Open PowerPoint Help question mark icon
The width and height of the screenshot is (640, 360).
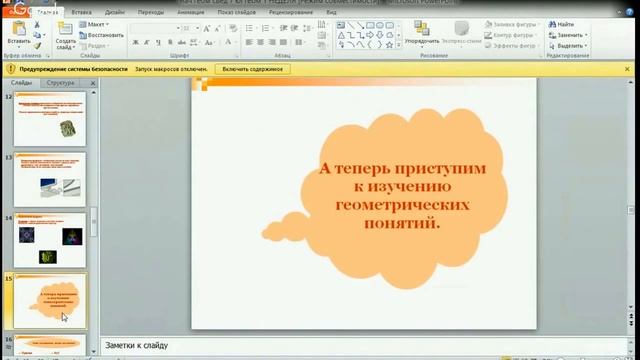tap(630, 13)
